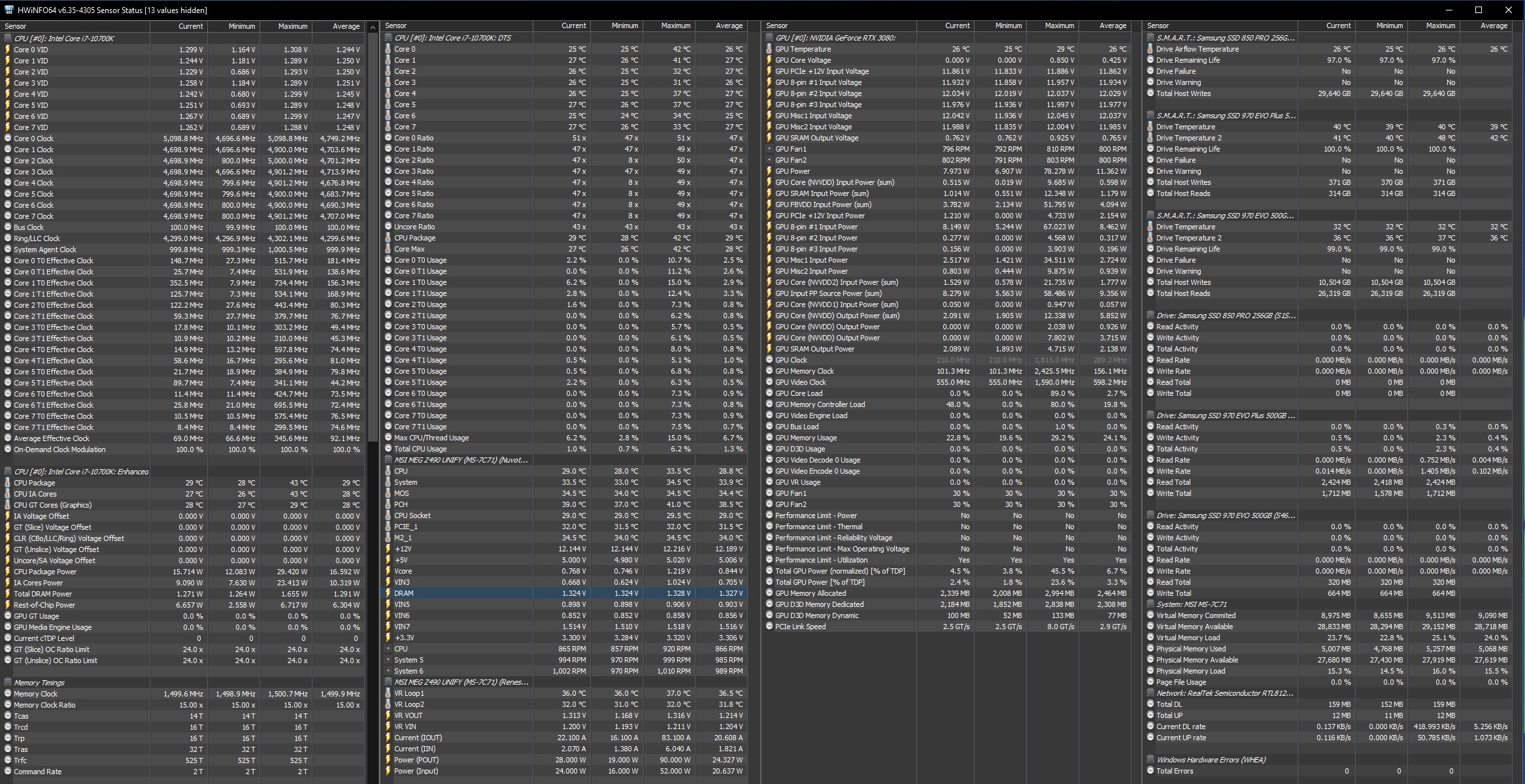Click the icon beside Drive Airflow Temperature
The height and width of the screenshot is (784, 1525).
(1150, 49)
